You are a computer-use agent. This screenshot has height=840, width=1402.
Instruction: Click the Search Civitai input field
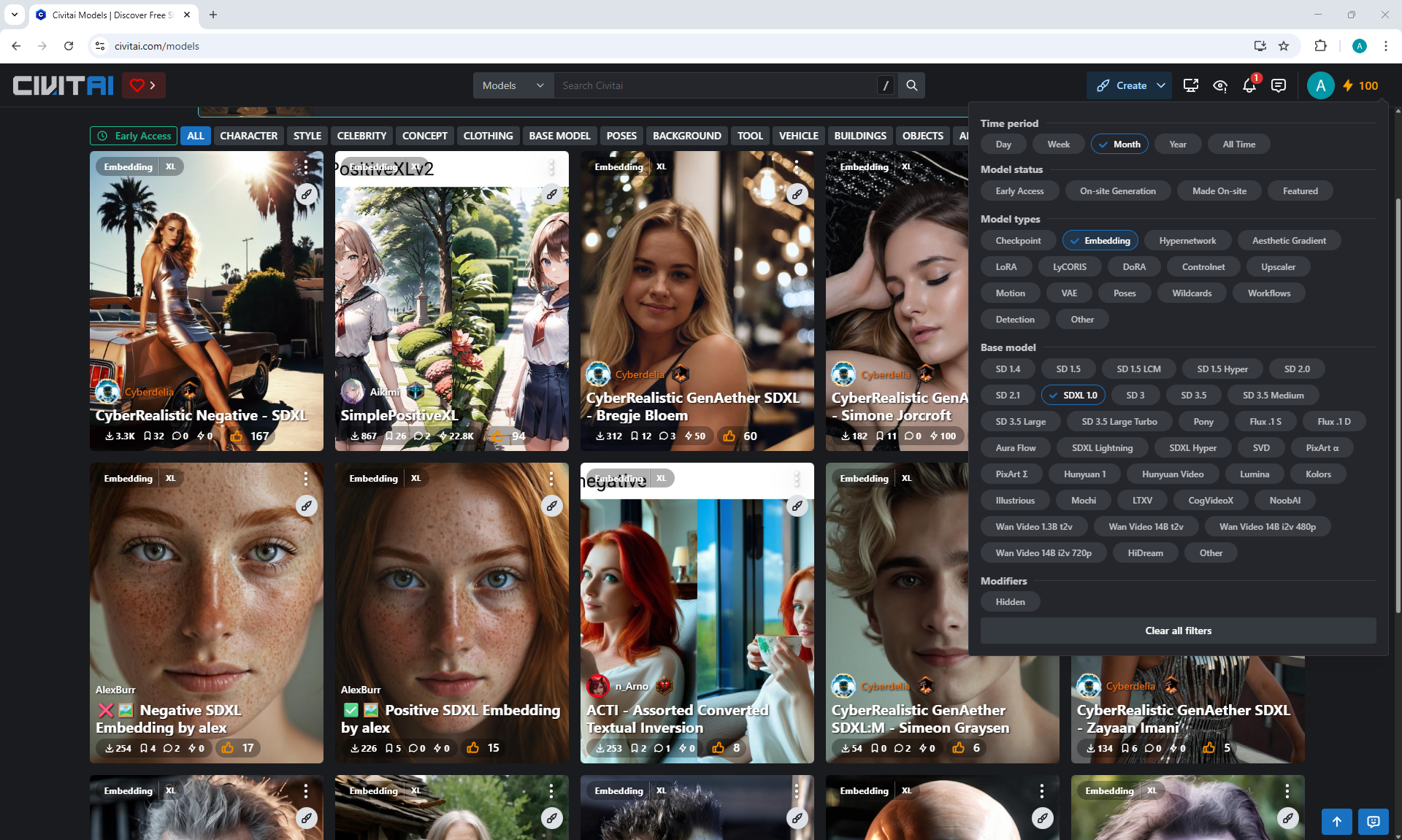716,85
